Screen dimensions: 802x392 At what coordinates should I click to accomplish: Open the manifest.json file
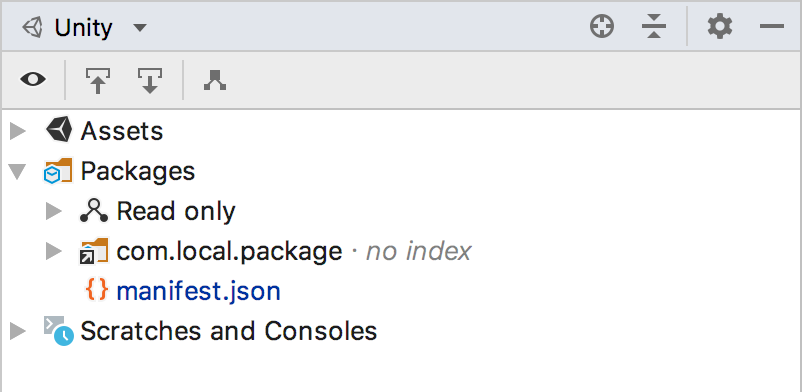pyautogui.click(x=198, y=292)
